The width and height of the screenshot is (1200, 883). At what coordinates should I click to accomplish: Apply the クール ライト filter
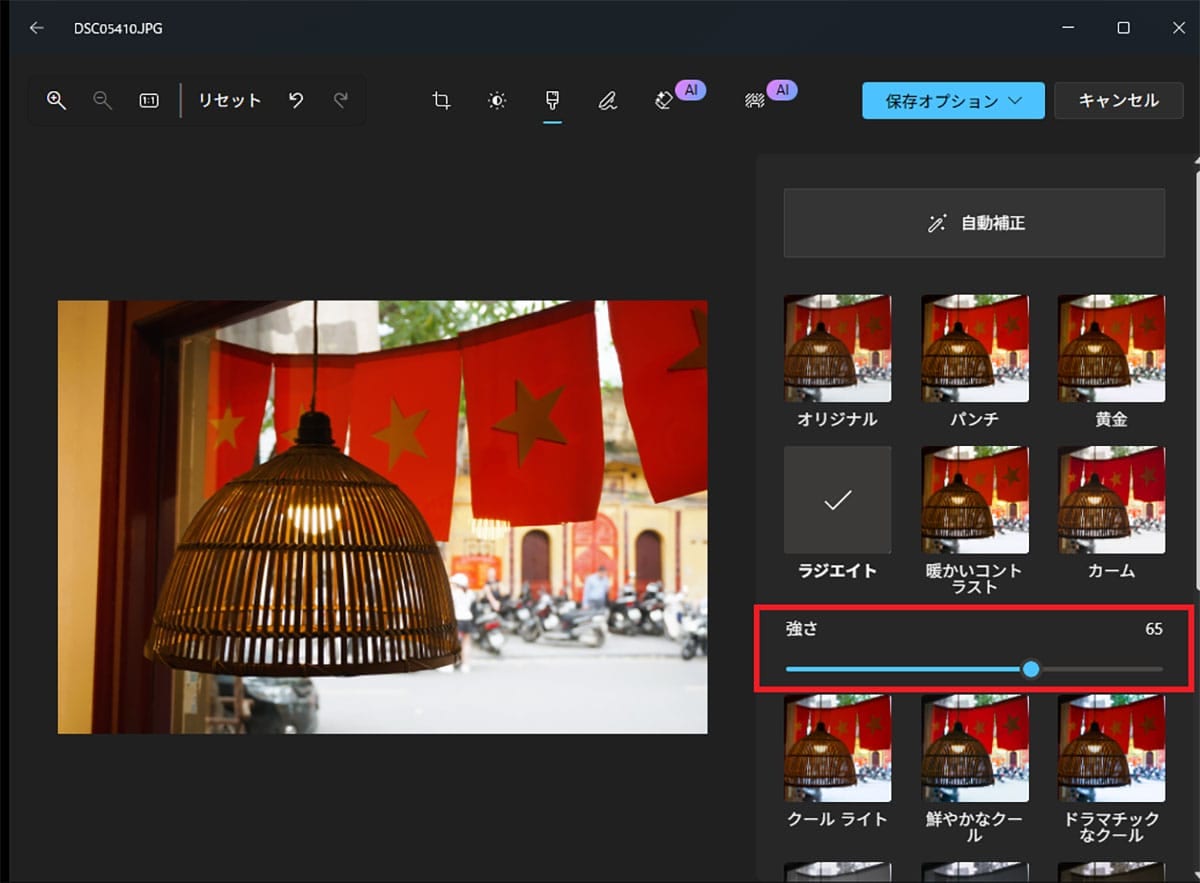(x=838, y=748)
